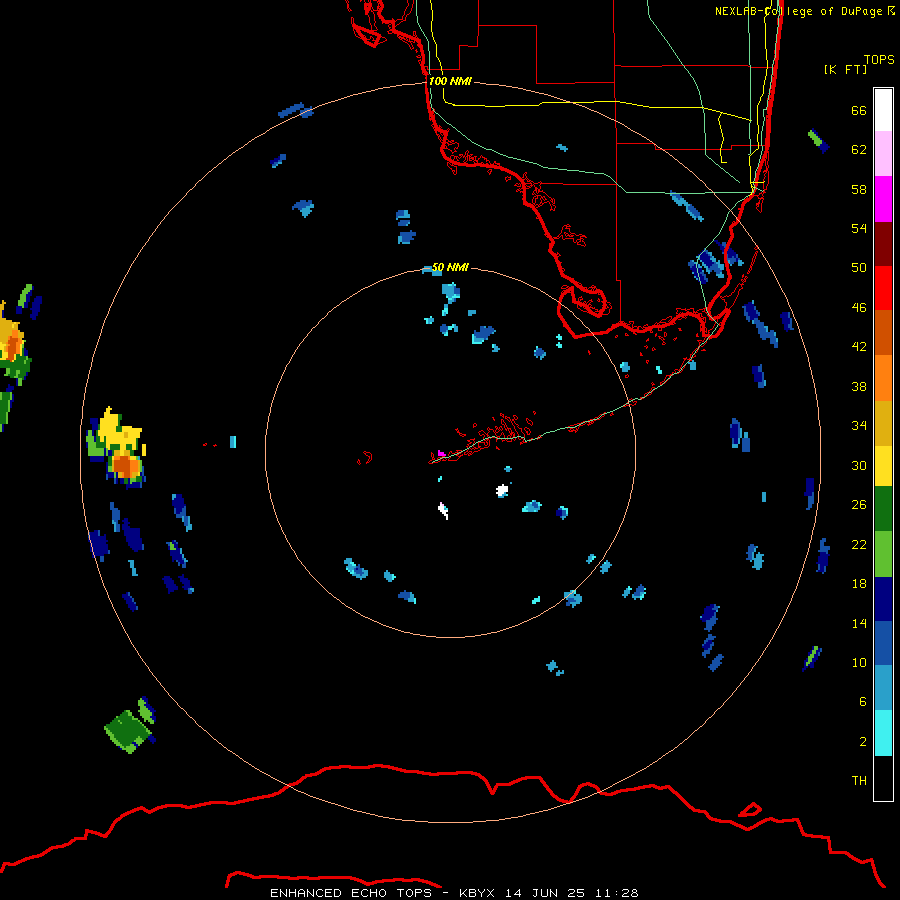Click the TOPS legend title
Viewport: 900px width, 900px height.
[x=879, y=59]
